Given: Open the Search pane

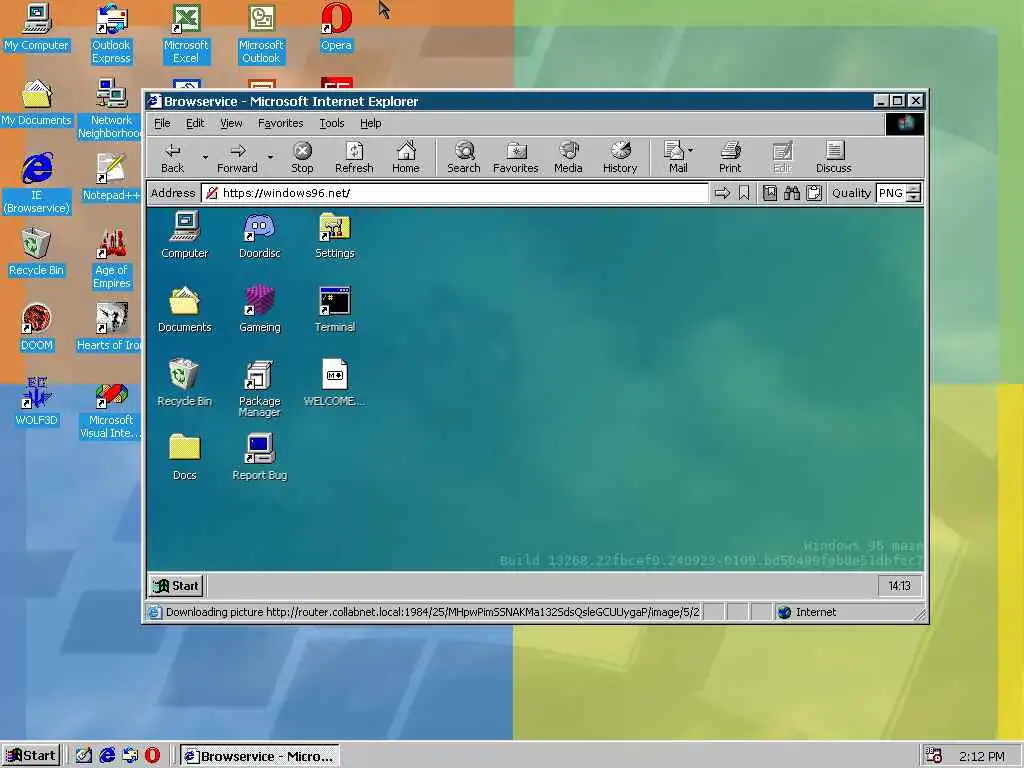Looking at the screenshot, I should pos(464,157).
